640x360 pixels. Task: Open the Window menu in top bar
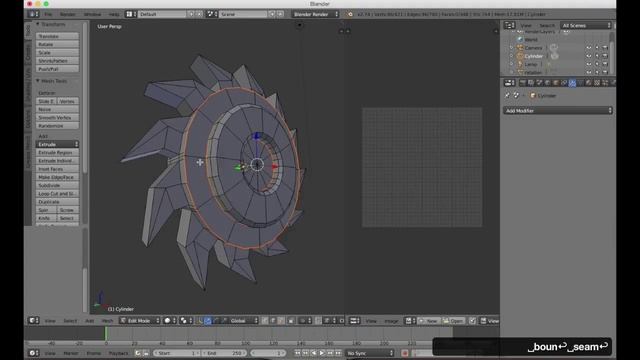tap(93, 14)
